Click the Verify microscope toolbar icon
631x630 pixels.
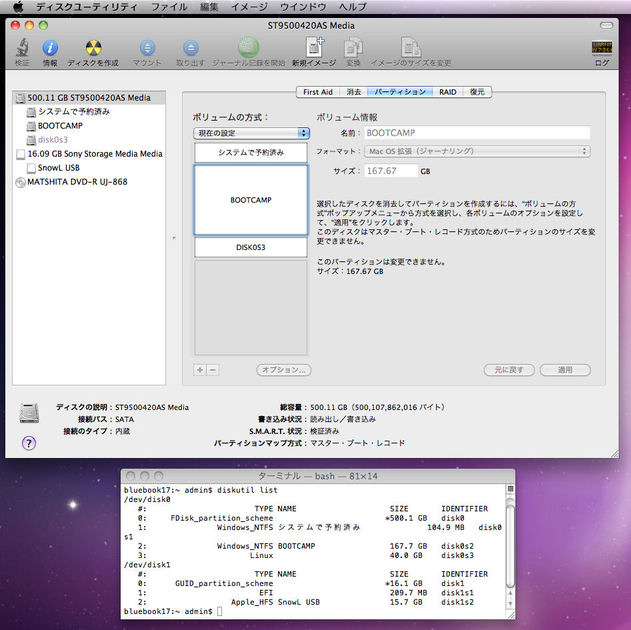click(x=22, y=48)
